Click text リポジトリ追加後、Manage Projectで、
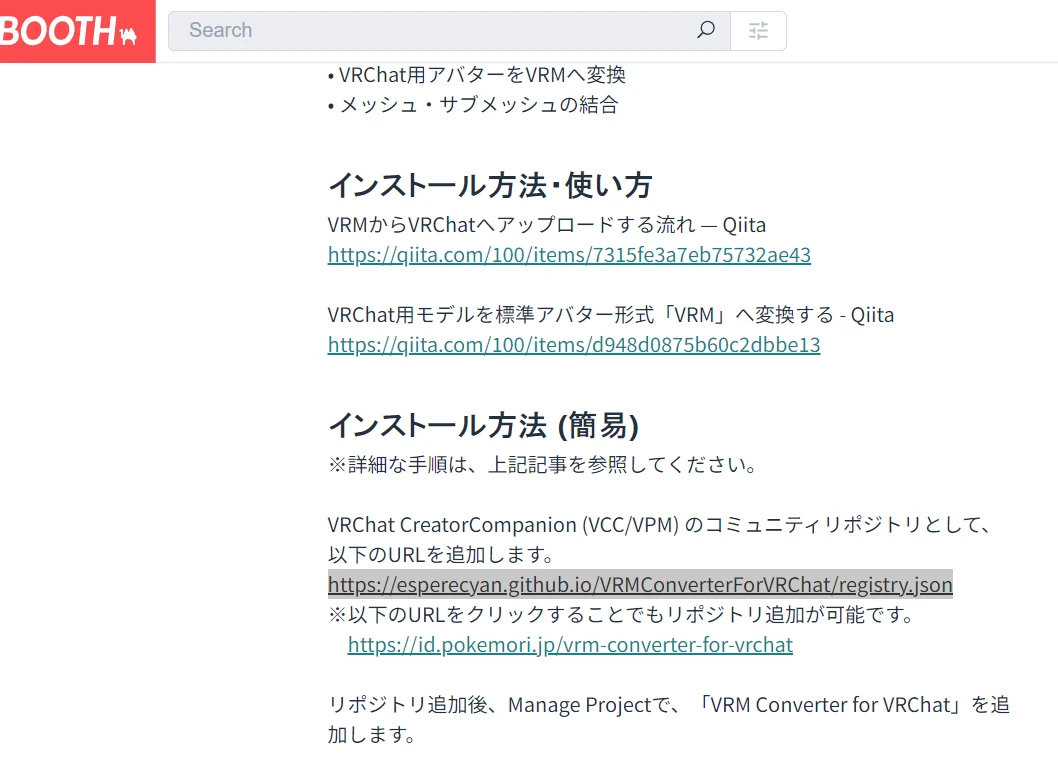Viewport: 1058px width, 780px height. point(505,705)
